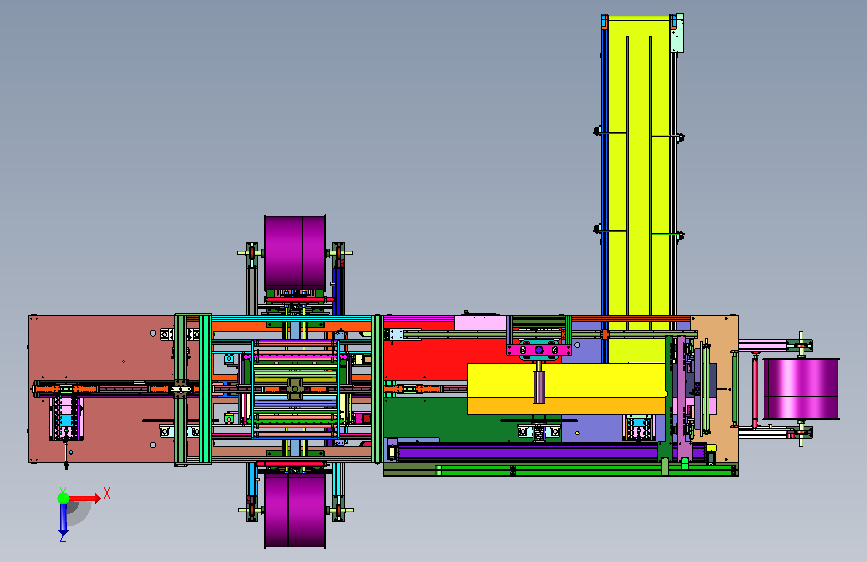Click the red X axis arrow of the triad

click(x=85, y=498)
